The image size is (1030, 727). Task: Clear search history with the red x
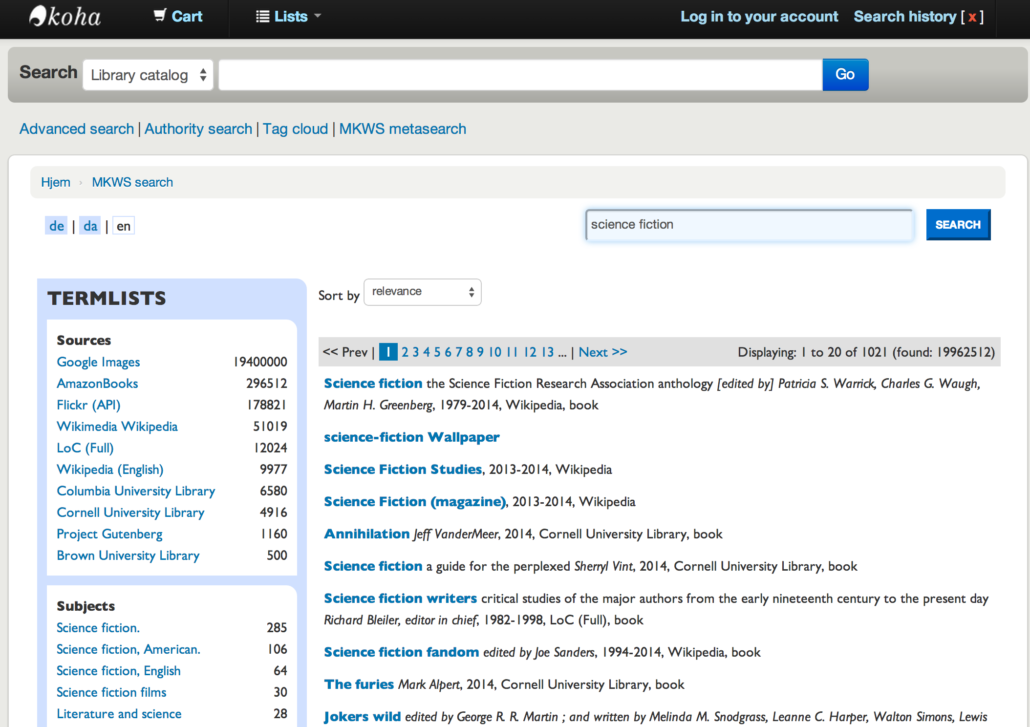coord(972,17)
